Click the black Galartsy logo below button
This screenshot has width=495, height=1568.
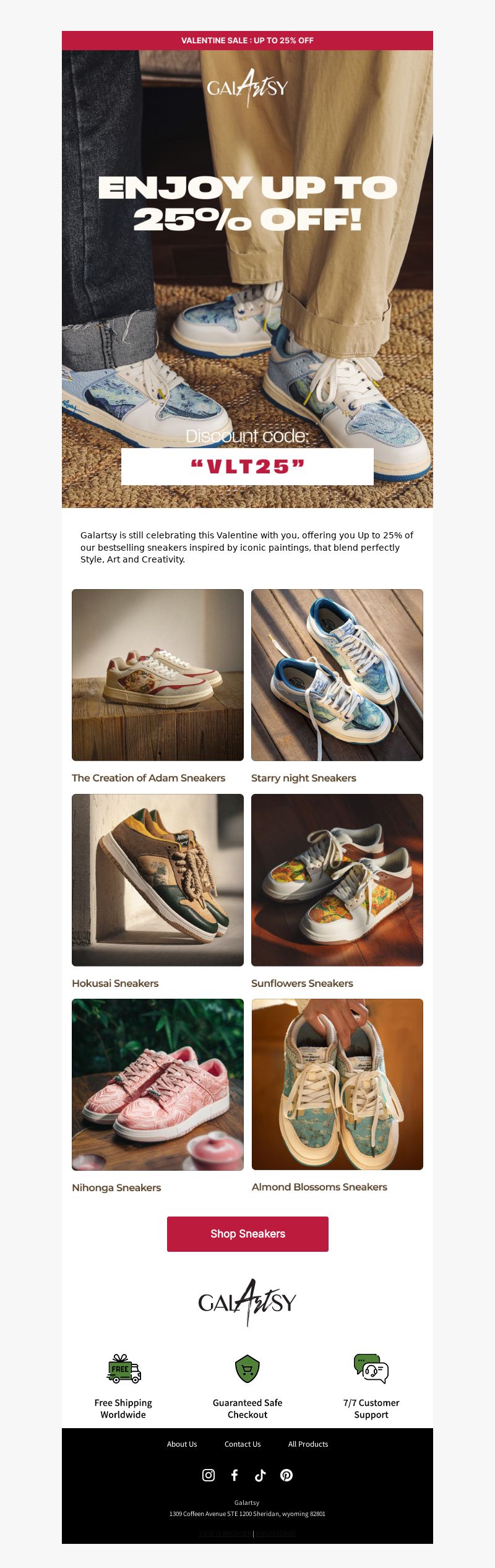[x=247, y=1302]
